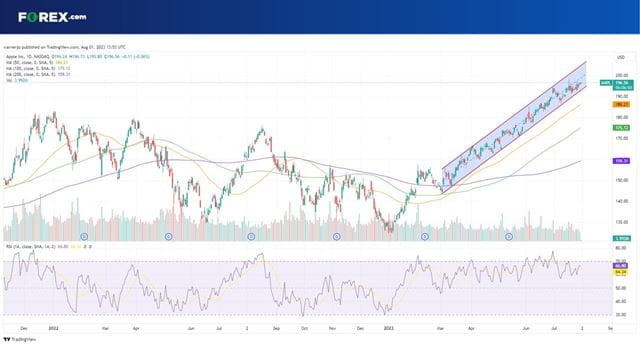Viewport: 640px width, 360px height.
Task: Open the USD currency label on price axis
Action: 621,57
